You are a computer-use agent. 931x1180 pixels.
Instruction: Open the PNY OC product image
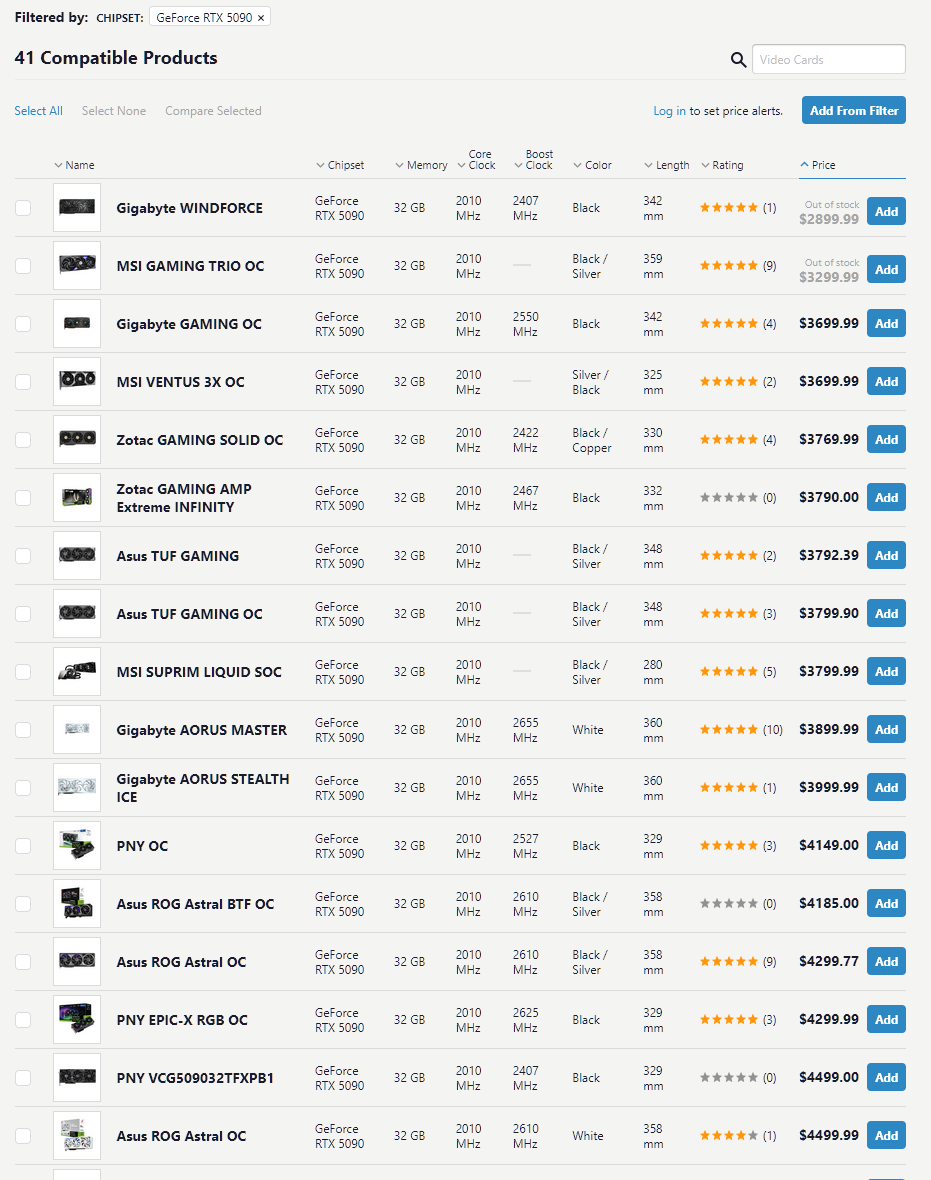coord(77,846)
